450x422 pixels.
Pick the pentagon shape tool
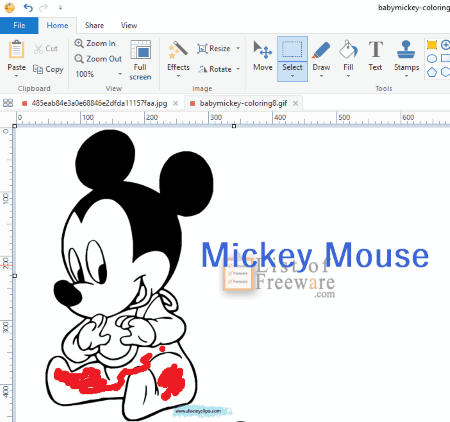pos(432,72)
